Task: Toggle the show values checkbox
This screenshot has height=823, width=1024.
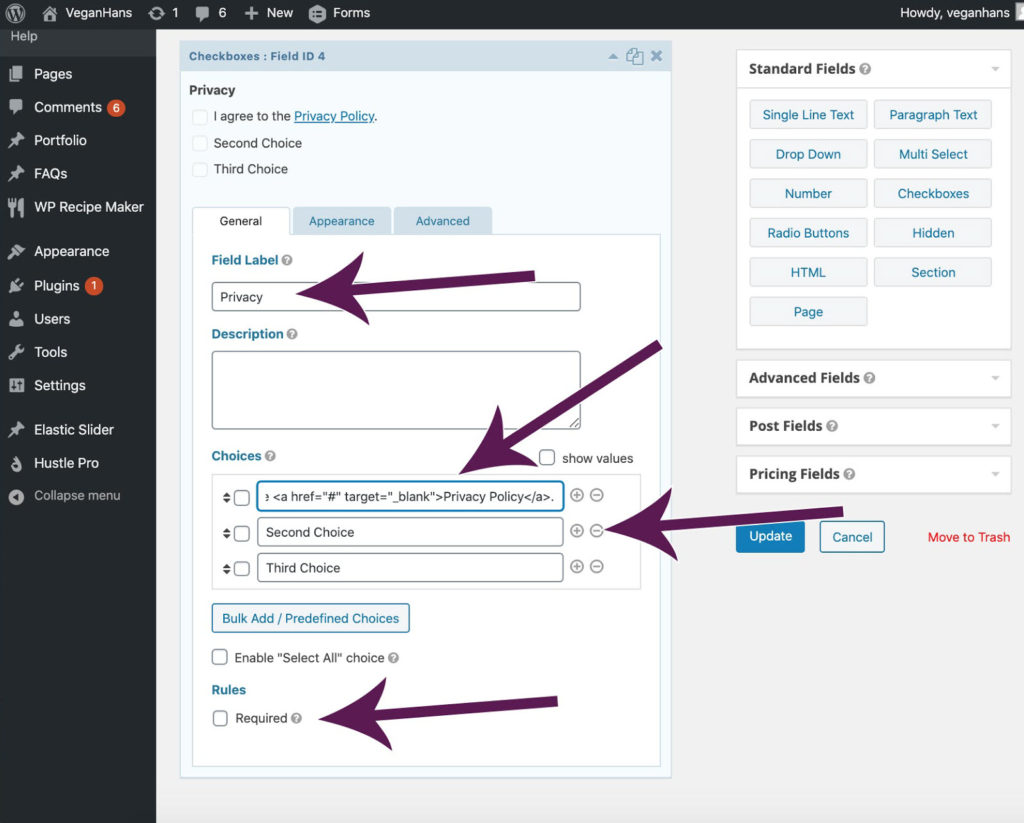Action: [x=547, y=458]
